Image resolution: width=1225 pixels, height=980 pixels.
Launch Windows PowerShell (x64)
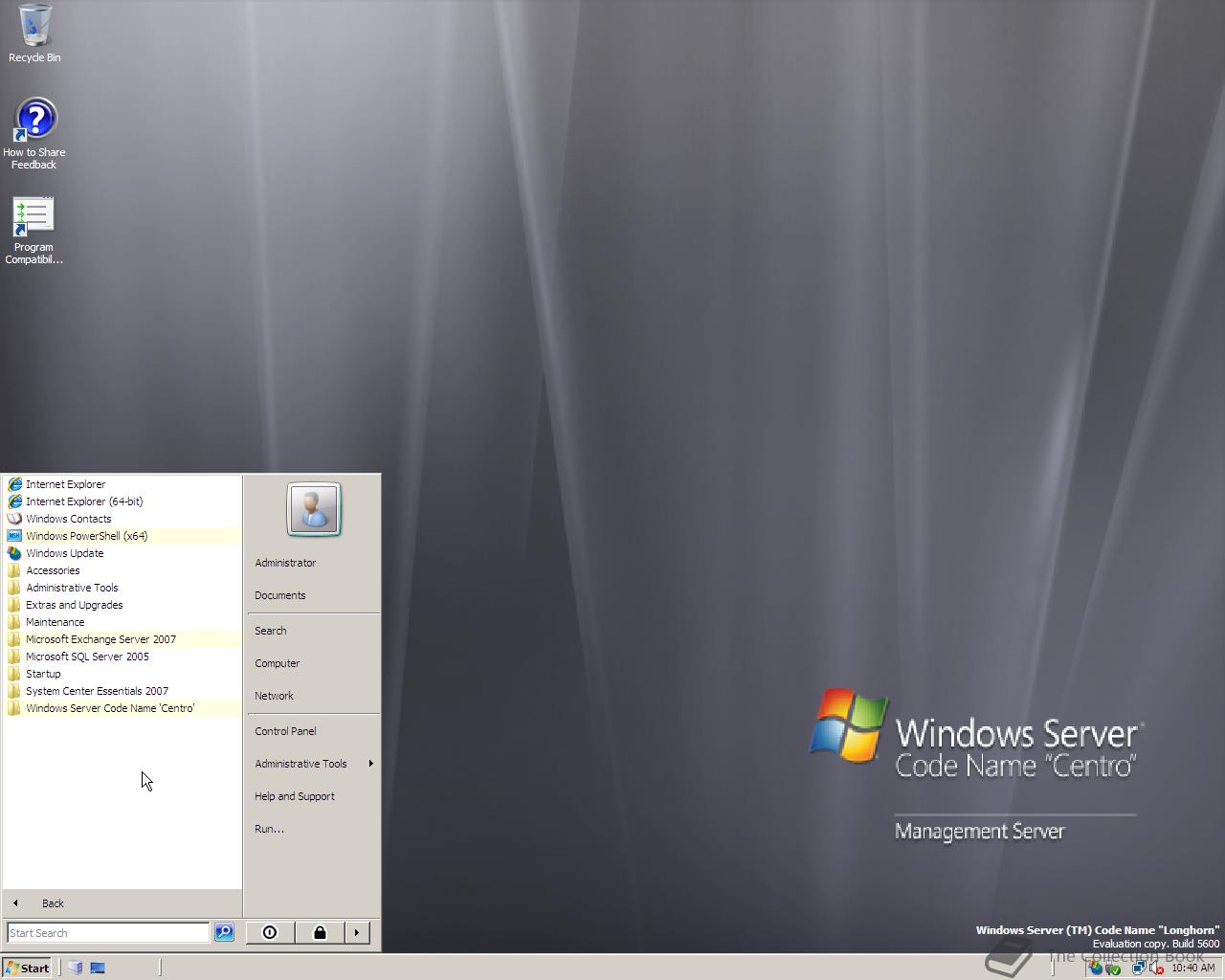[122, 536]
